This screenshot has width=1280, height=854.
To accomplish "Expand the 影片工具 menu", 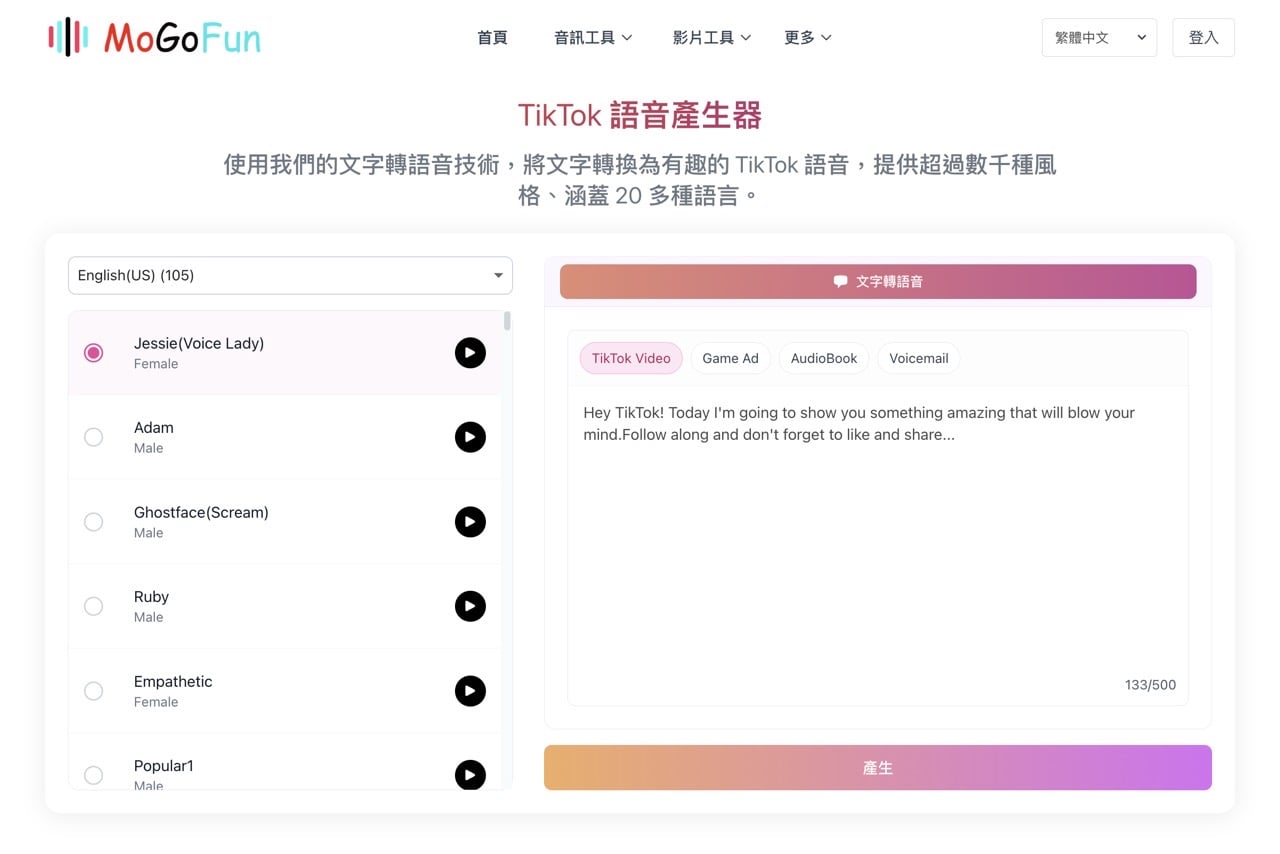I will 712,37.
